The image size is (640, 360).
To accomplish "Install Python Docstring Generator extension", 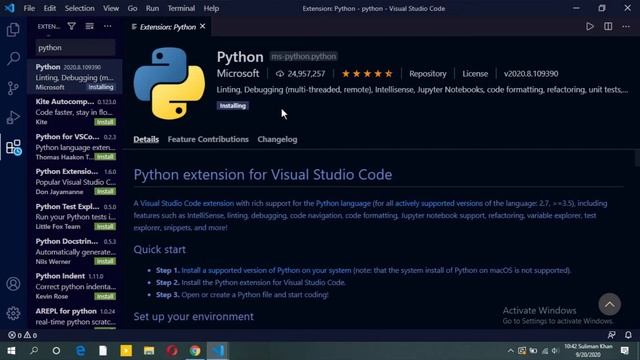I will (105, 261).
